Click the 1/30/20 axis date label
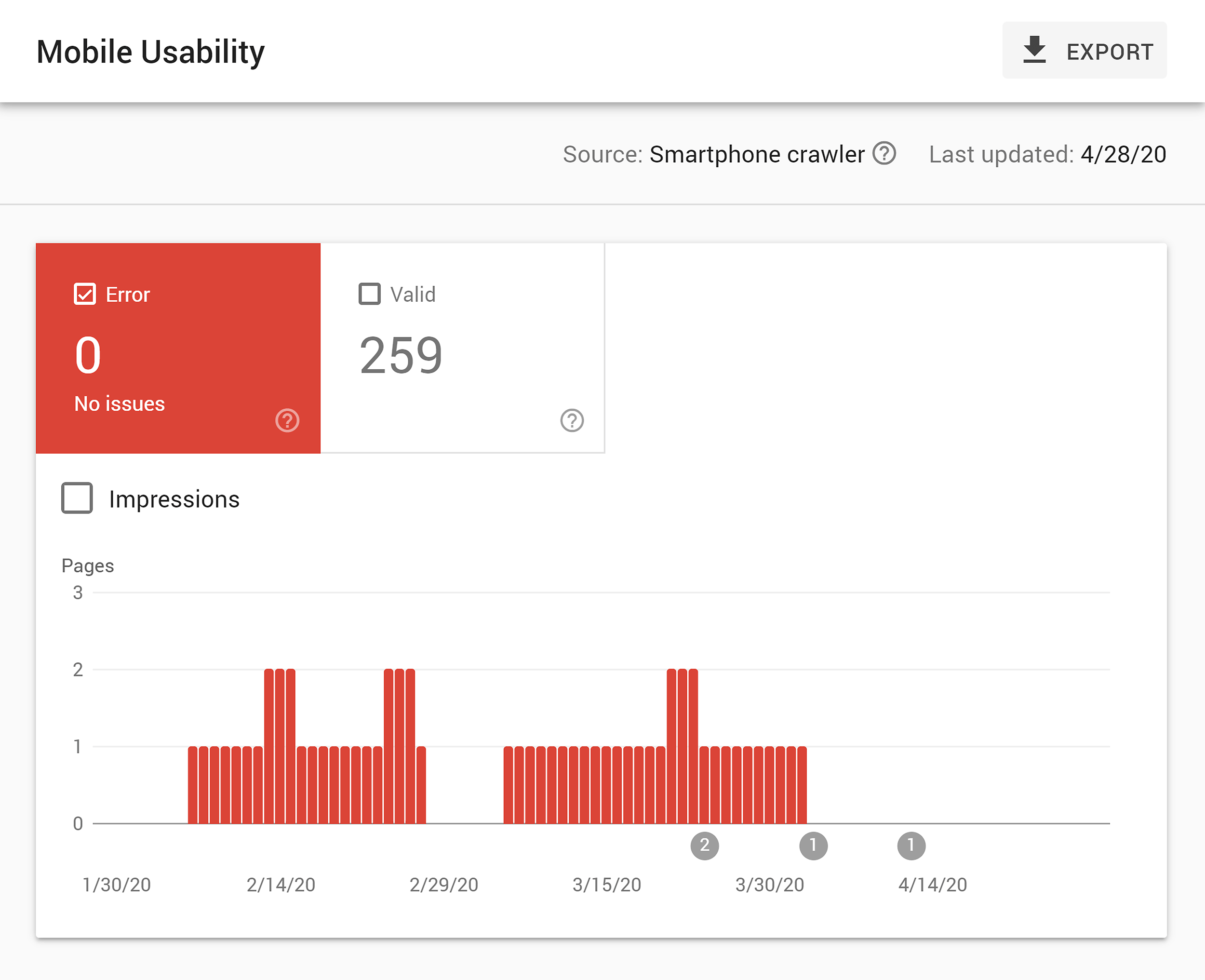The image size is (1205, 980). 117,885
